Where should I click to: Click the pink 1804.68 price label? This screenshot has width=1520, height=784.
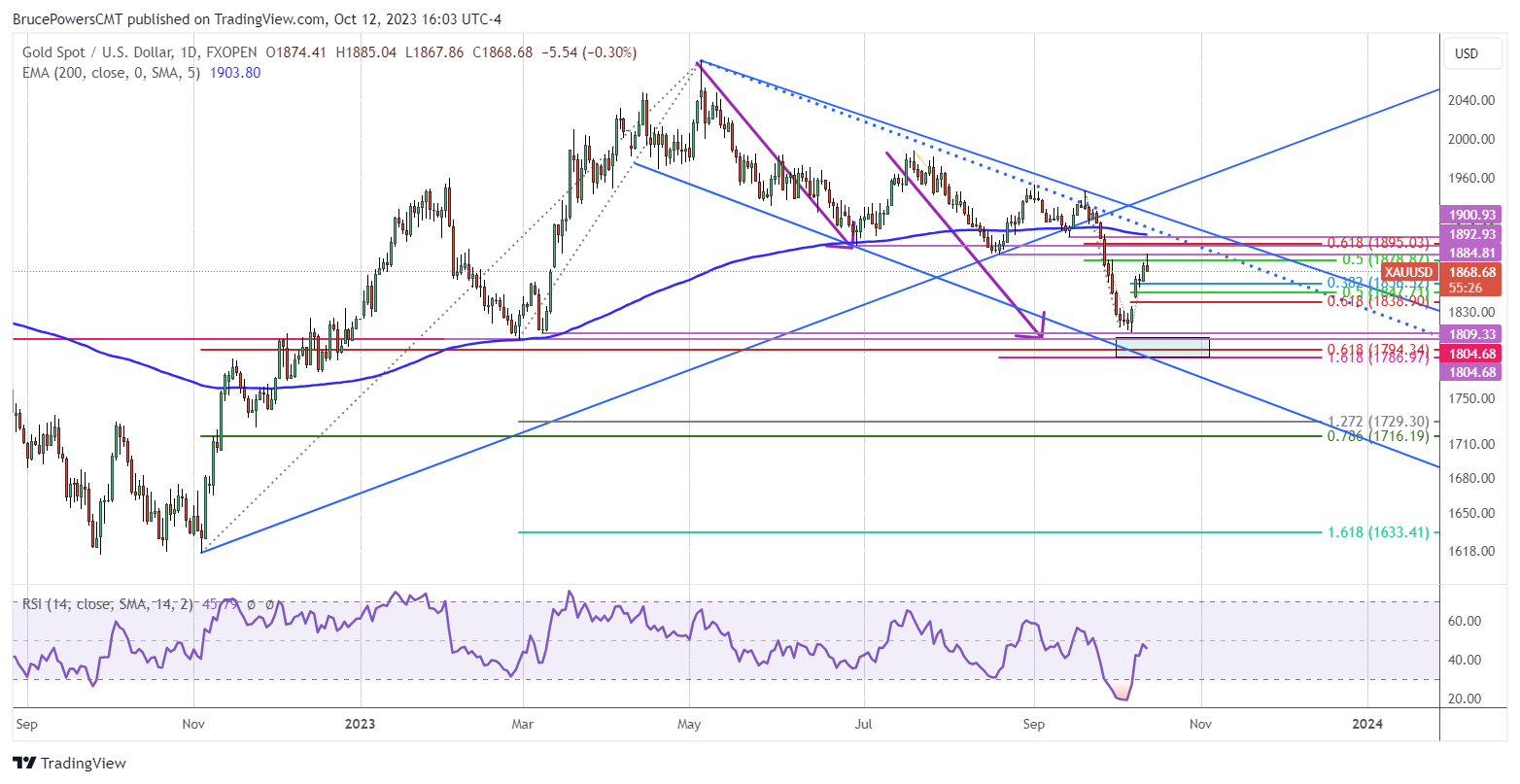(x=1472, y=353)
